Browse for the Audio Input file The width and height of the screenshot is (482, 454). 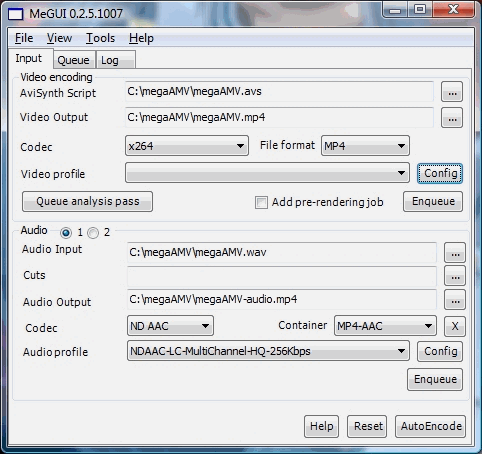[x=455, y=253]
